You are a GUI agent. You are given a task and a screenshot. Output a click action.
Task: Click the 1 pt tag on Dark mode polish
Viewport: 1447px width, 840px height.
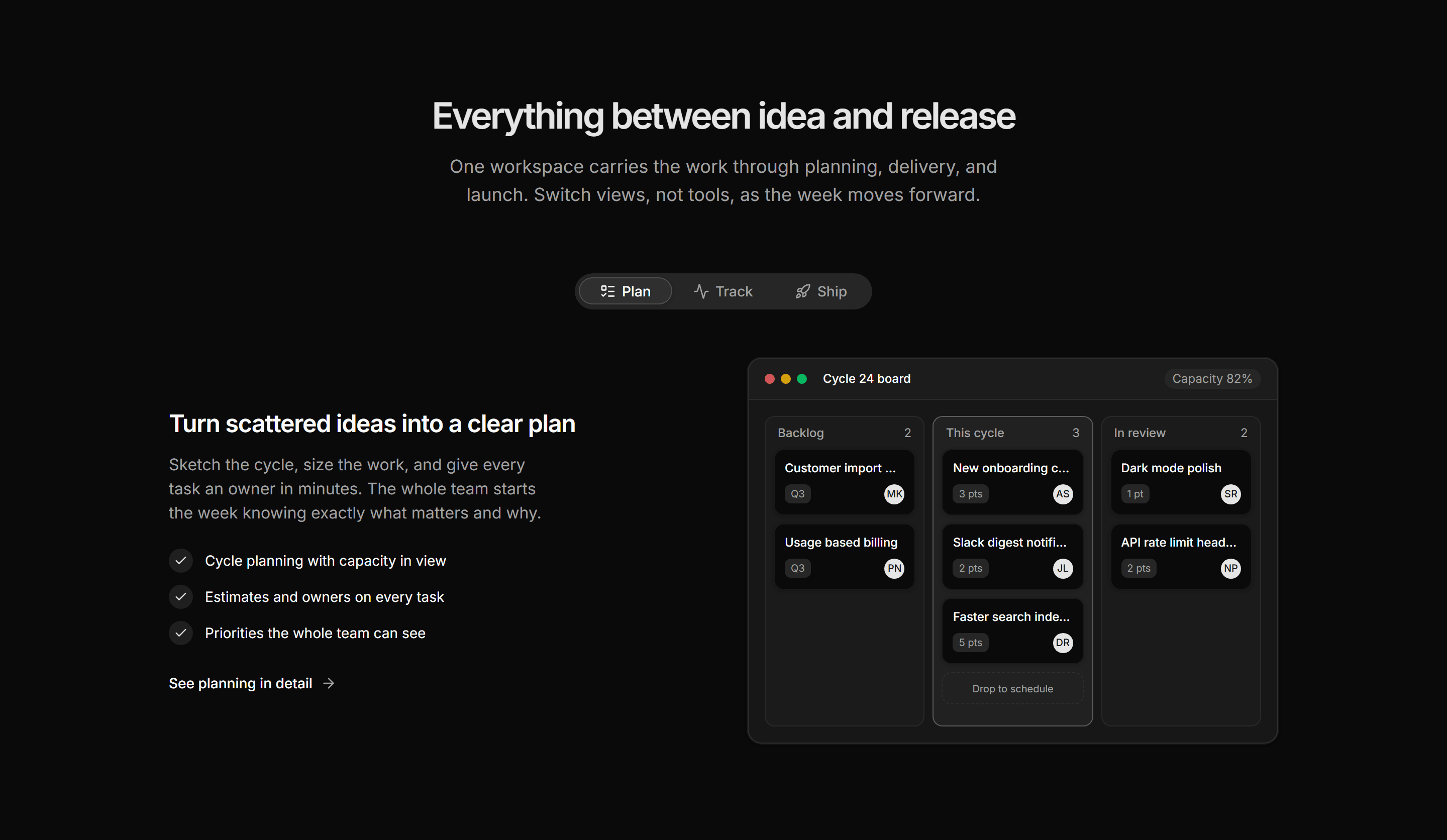click(1134, 494)
